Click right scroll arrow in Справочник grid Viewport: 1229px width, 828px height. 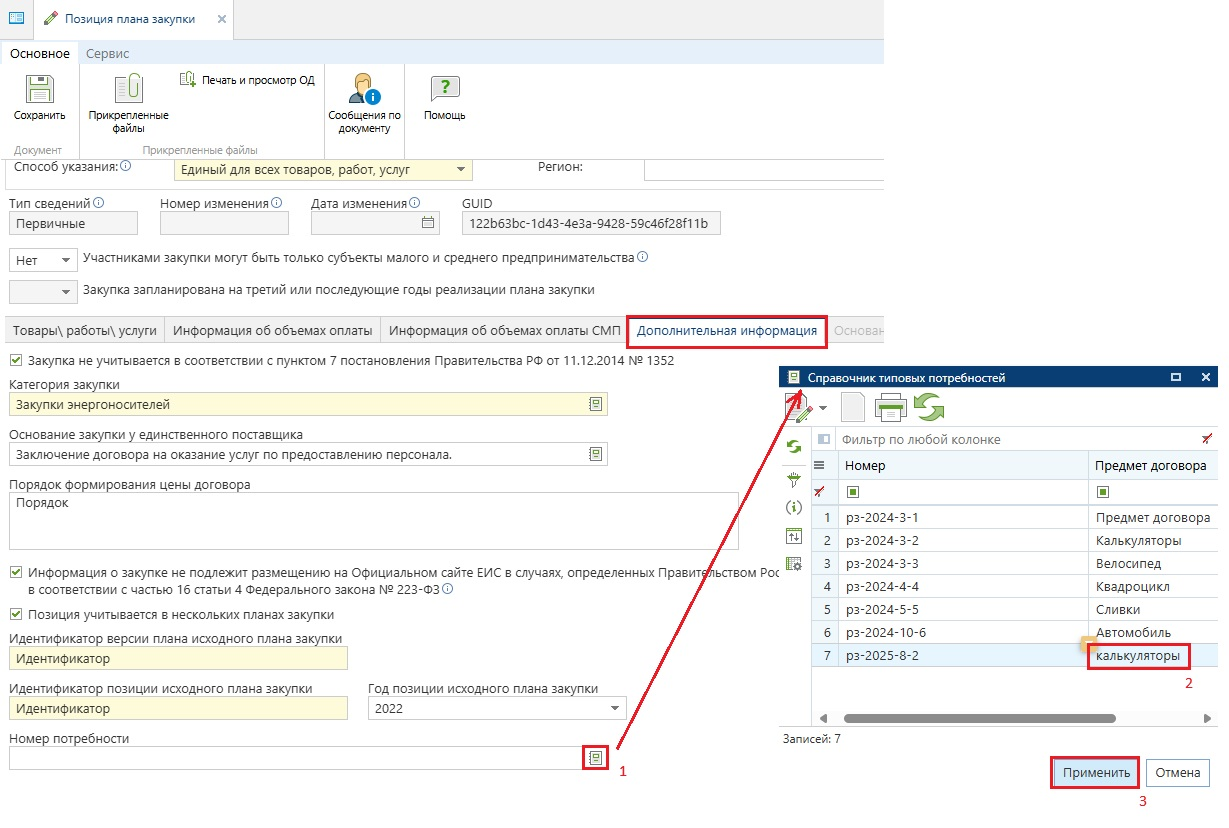pyautogui.click(x=1210, y=718)
